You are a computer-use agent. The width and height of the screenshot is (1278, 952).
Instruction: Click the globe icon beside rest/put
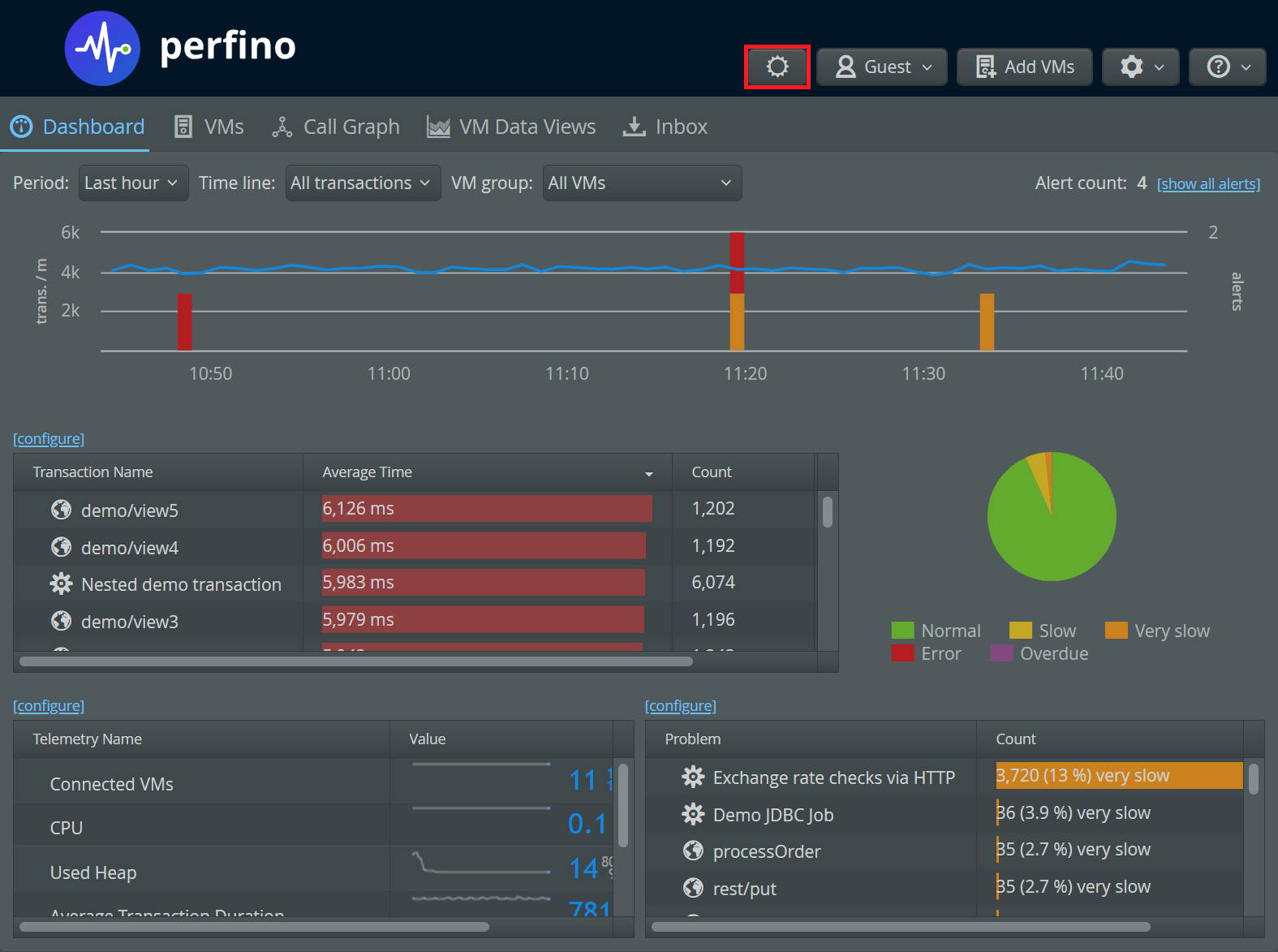[693, 888]
